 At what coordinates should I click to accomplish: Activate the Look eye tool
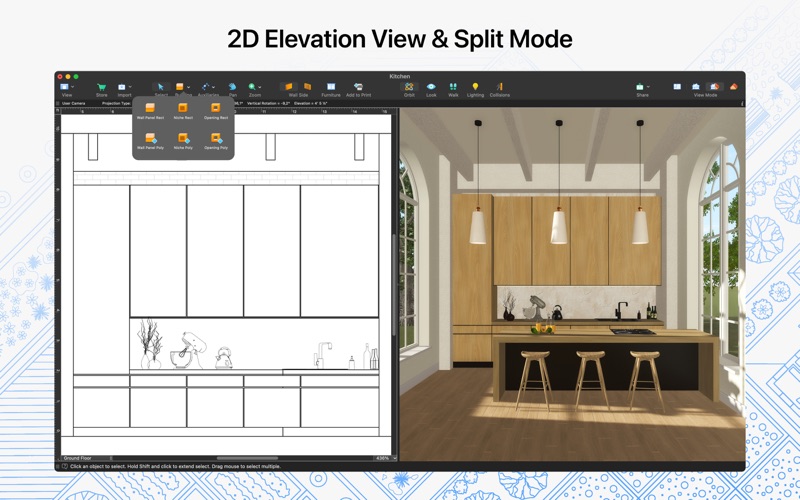coord(431,87)
